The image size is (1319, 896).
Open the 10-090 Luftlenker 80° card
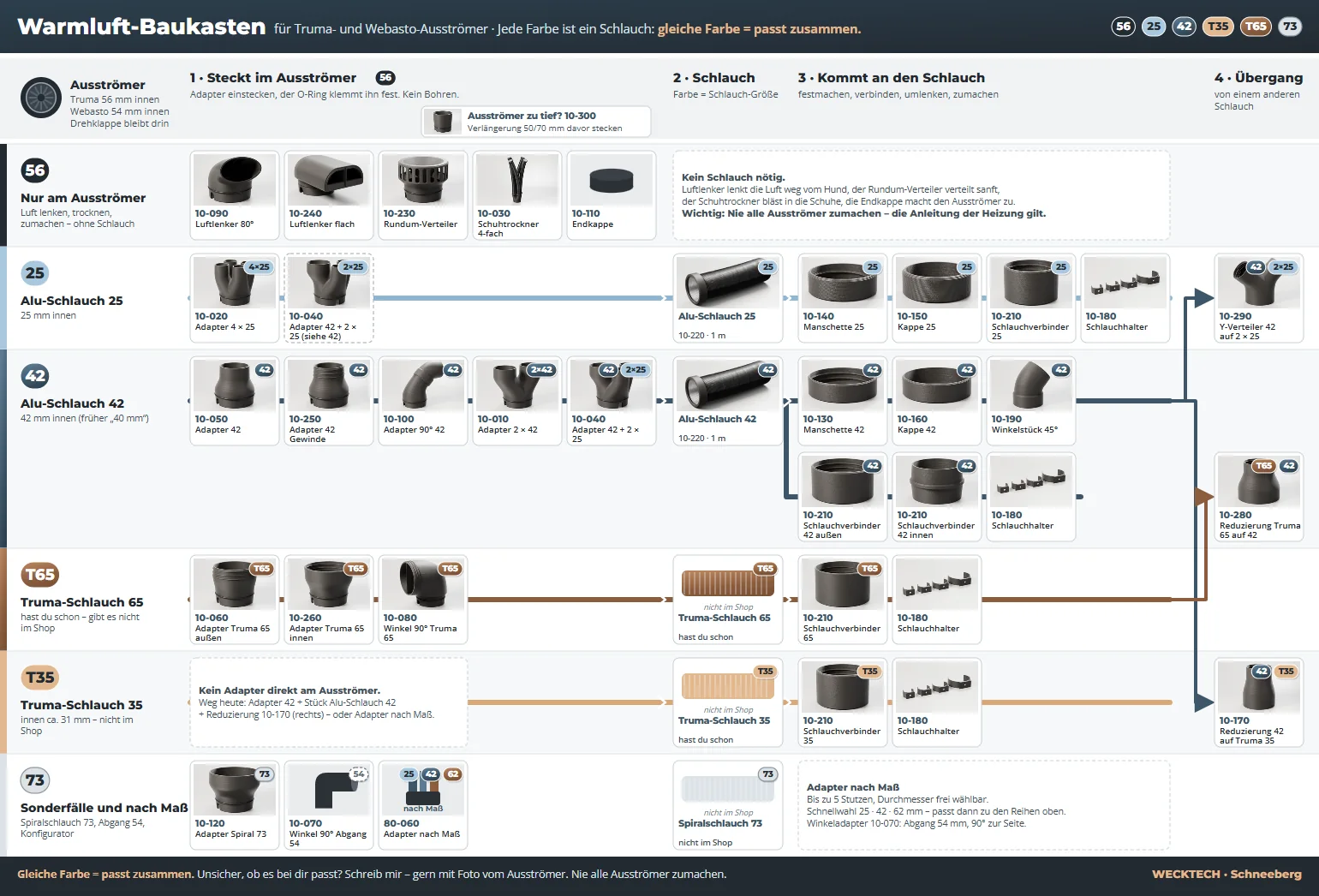[x=235, y=195]
